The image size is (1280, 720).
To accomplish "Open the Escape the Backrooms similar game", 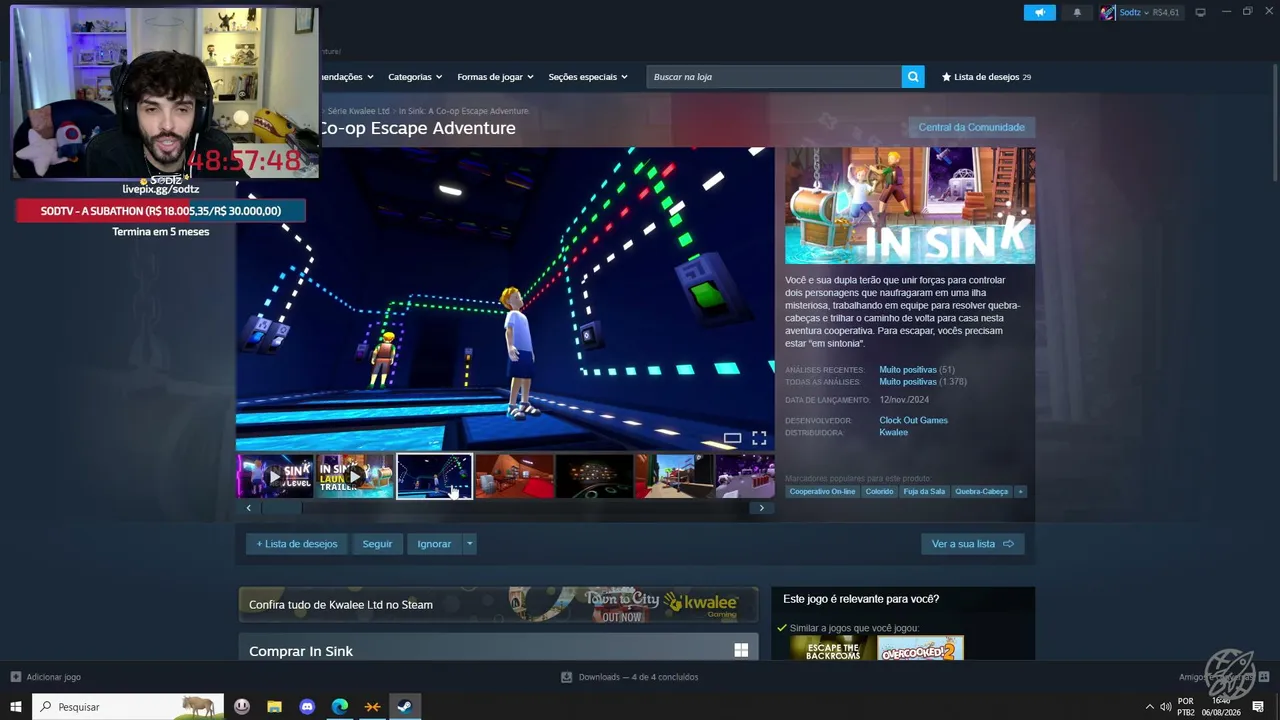I will click(x=833, y=648).
